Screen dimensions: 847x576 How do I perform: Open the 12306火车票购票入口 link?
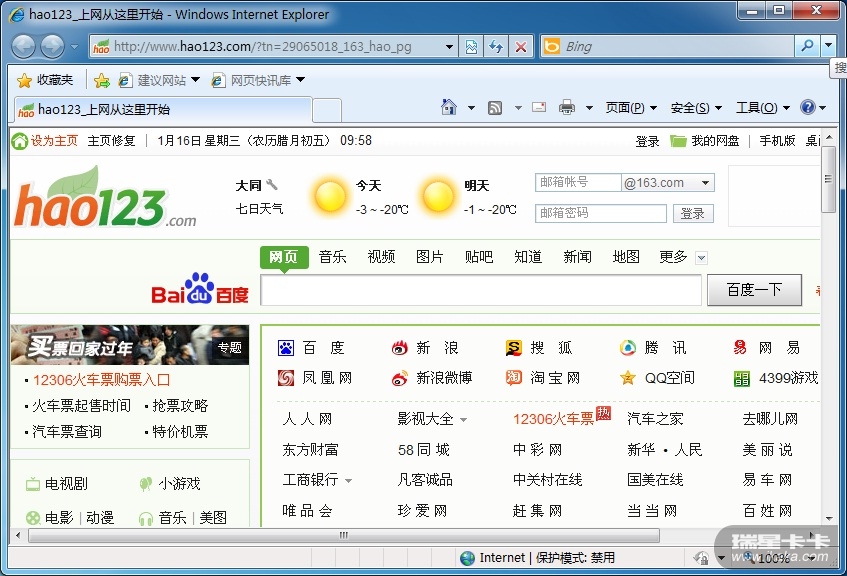[x=102, y=380]
